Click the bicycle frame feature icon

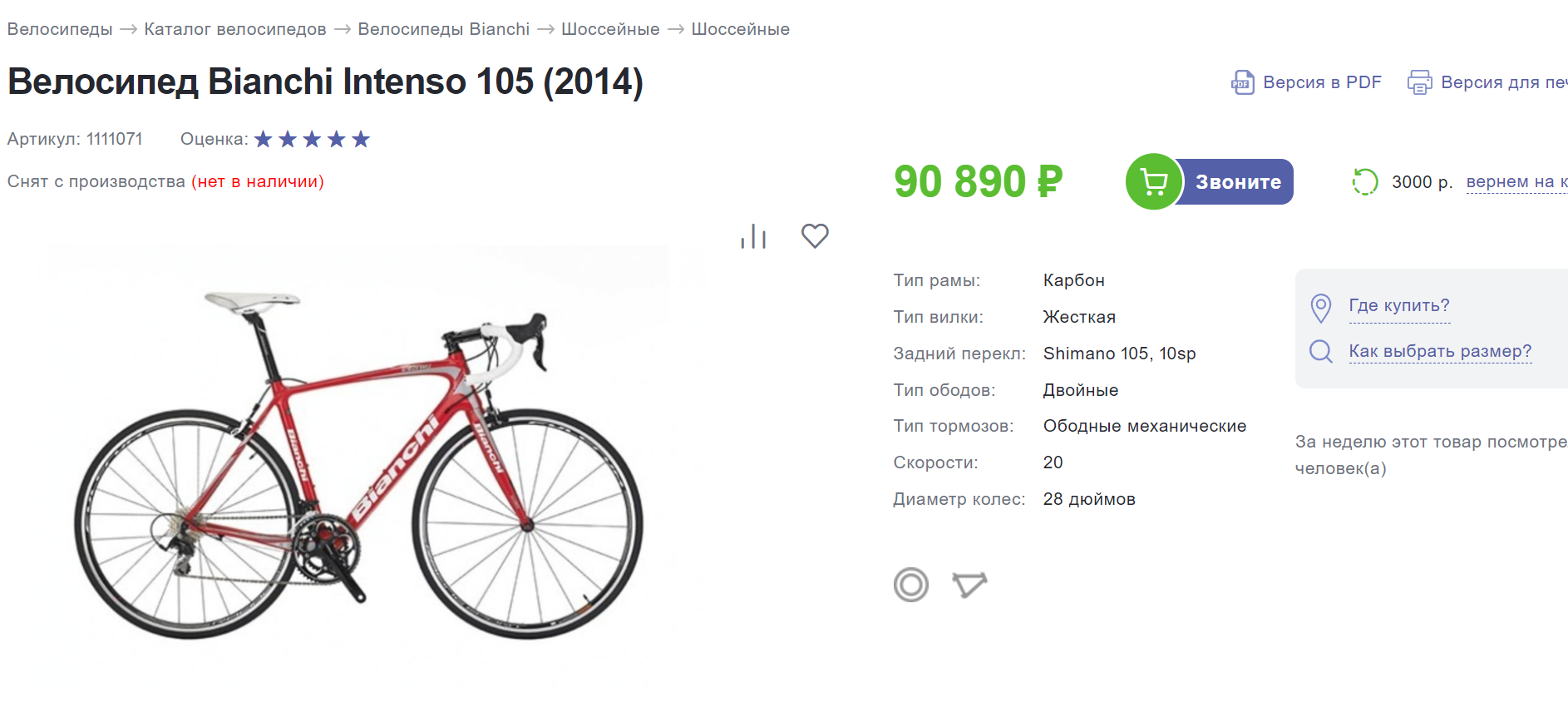click(969, 585)
